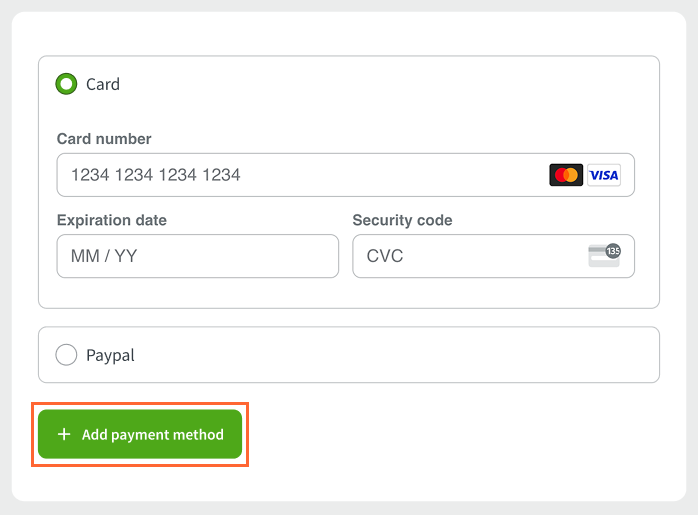Click the Add payment method button

(x=140, y=434)
